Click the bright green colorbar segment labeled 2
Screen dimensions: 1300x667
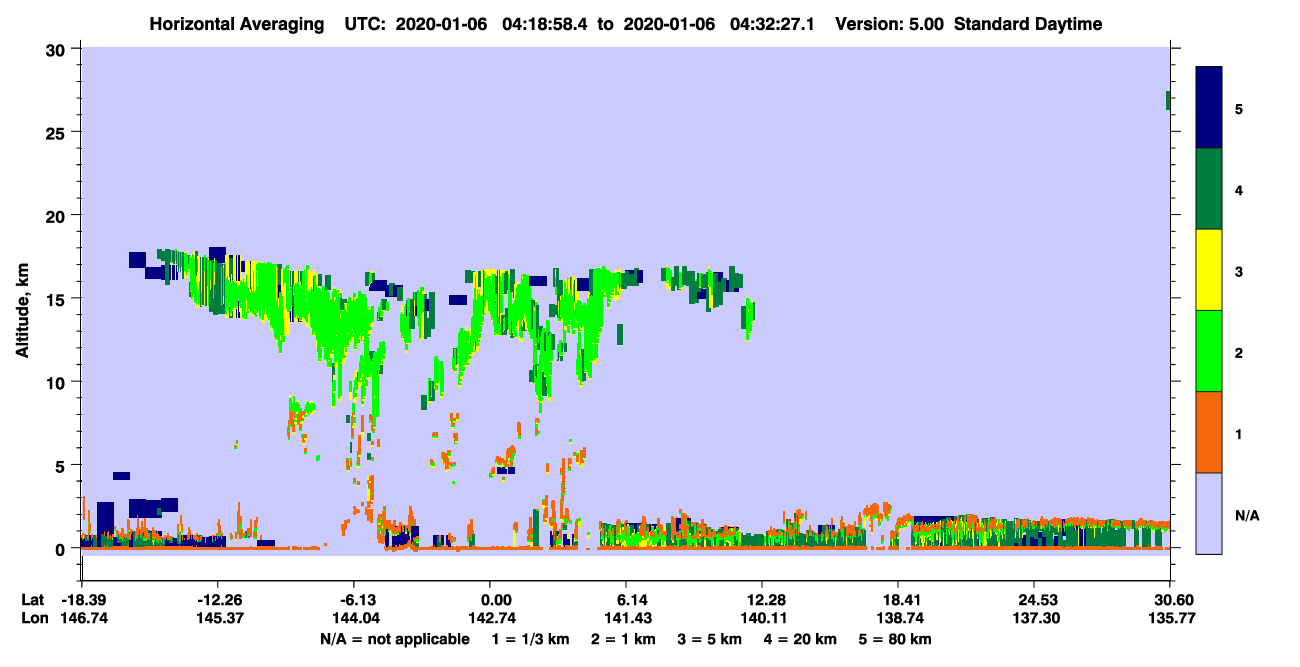[x=1209, y=351]
